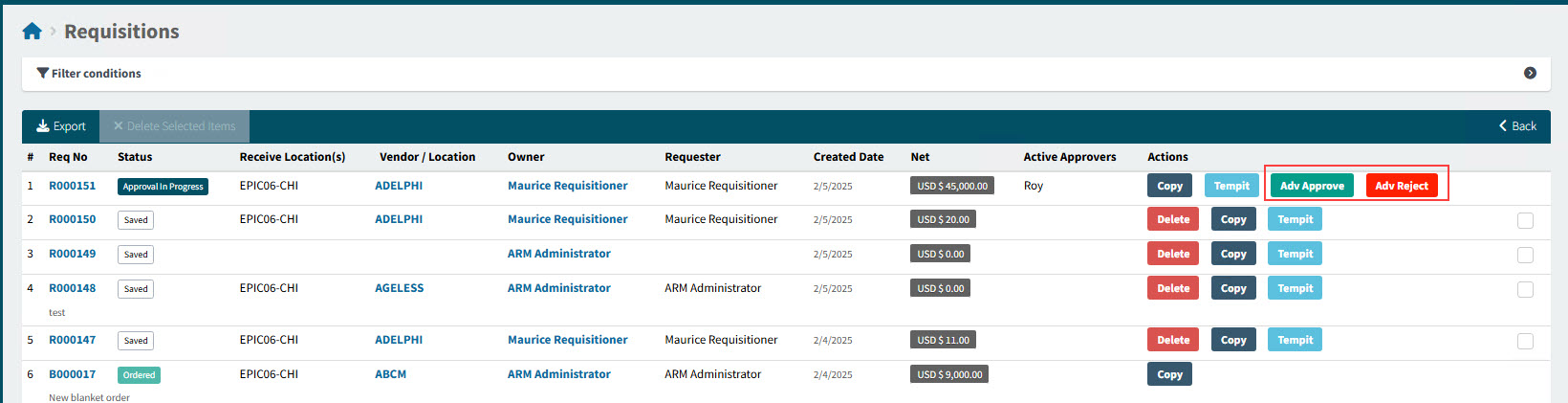
Task: Click the home icon in breadcrumb
Action: coord(32,32)
